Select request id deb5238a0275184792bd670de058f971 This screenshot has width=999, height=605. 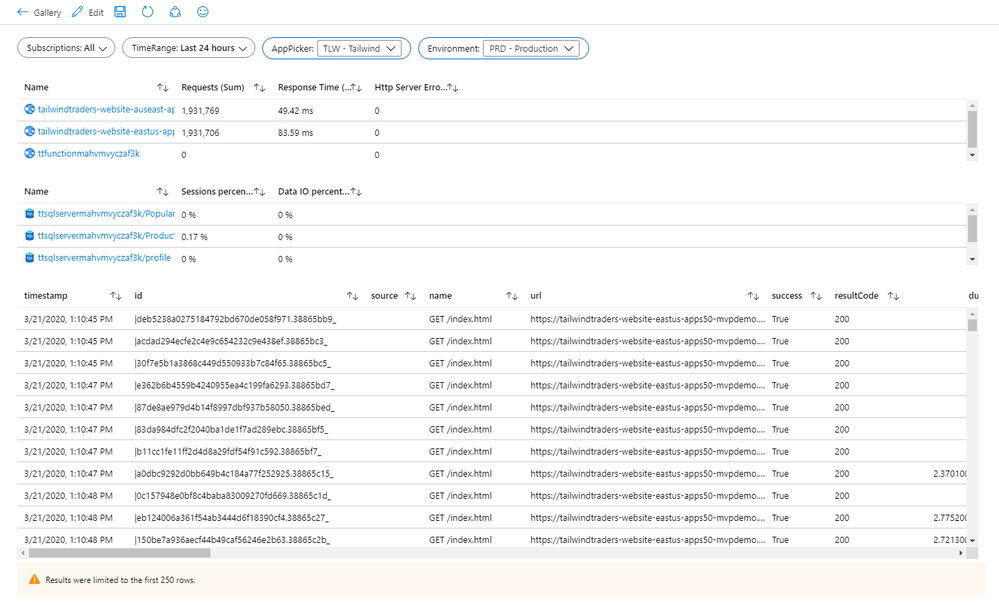(235, 319)
